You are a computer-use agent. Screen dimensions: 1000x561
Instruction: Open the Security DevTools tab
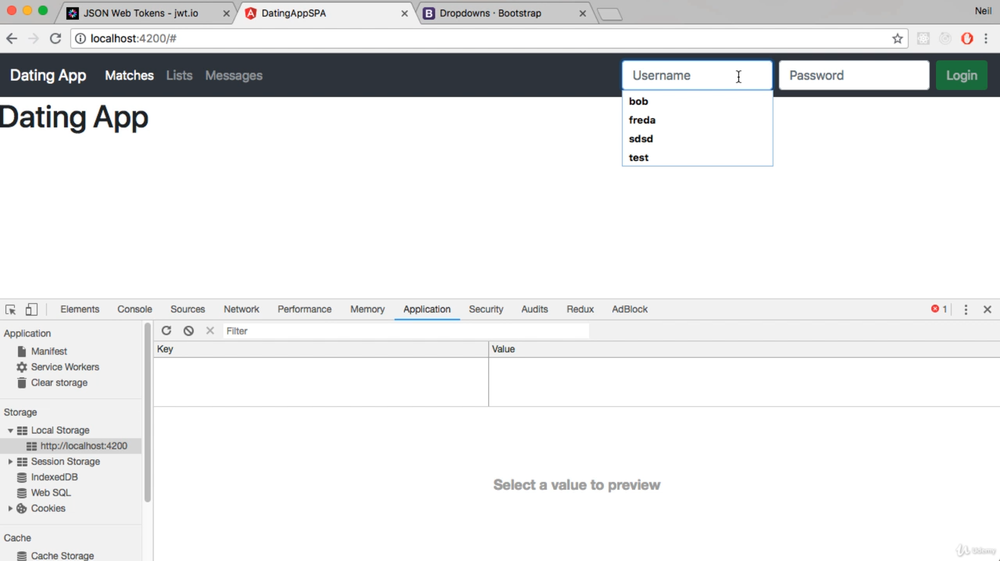[x=486, y=309]
